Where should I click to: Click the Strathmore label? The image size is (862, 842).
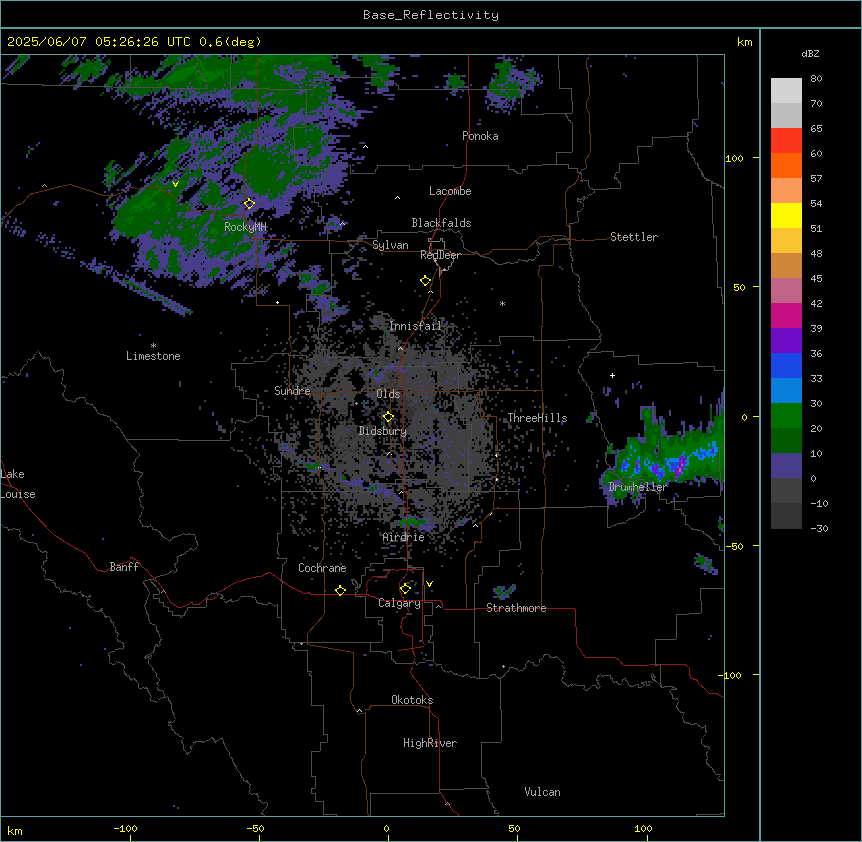[516, 608]
